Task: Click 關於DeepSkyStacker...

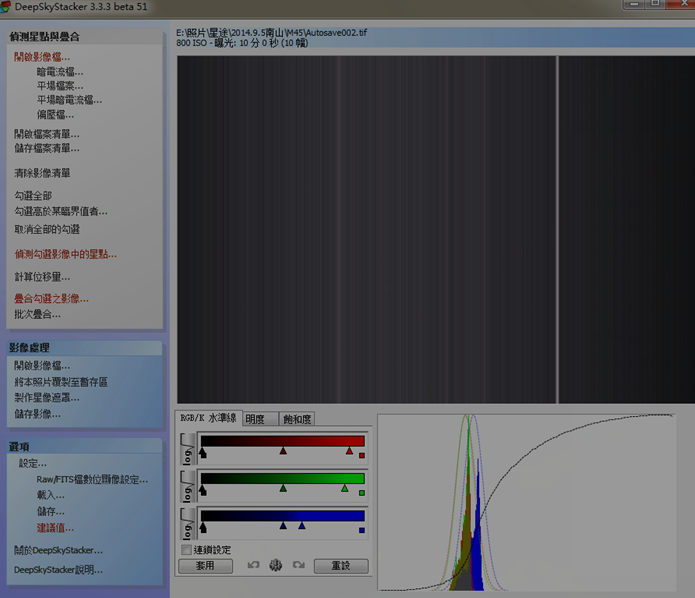Action: click(58, 550)
